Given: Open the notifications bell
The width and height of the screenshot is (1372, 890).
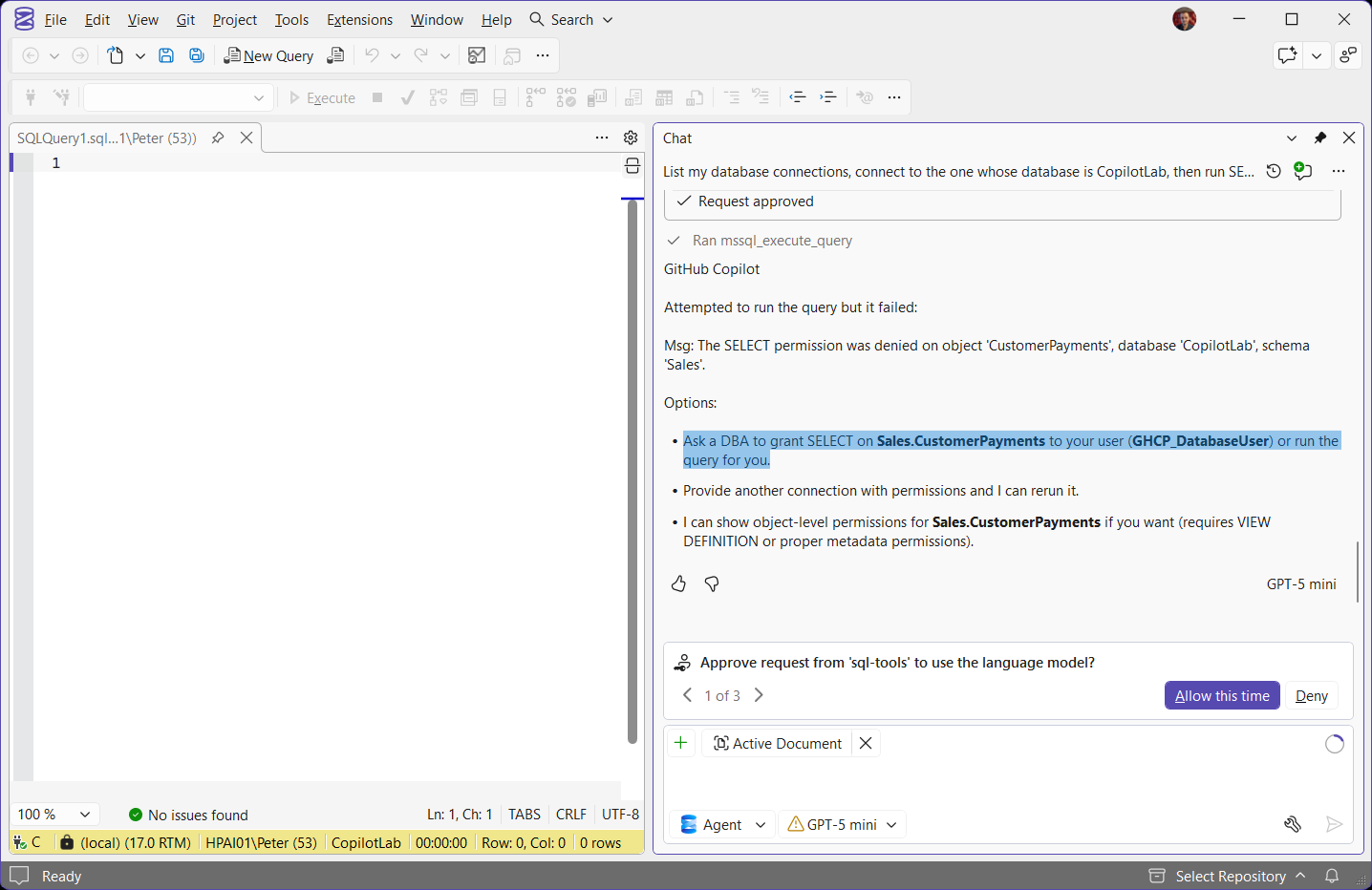Looking at the screenshot, I should [x=1332, y=876].
